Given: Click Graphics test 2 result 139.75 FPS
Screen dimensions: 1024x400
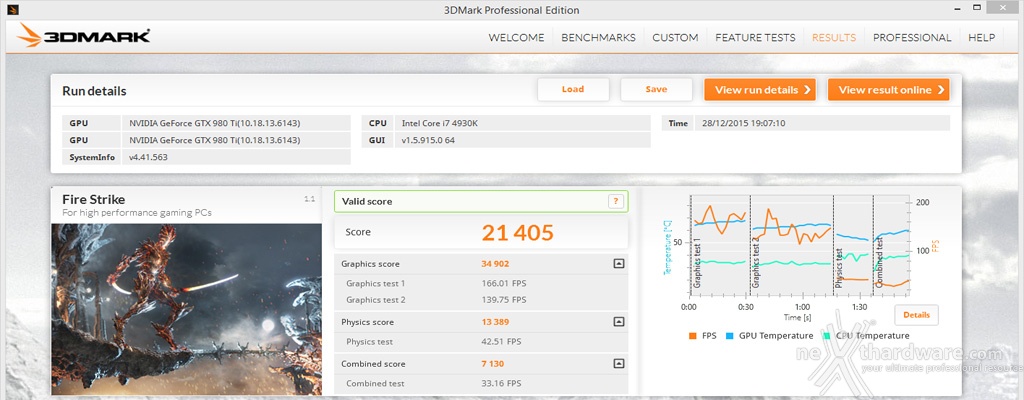Looking at the screenshot, I should click(504, 300).
